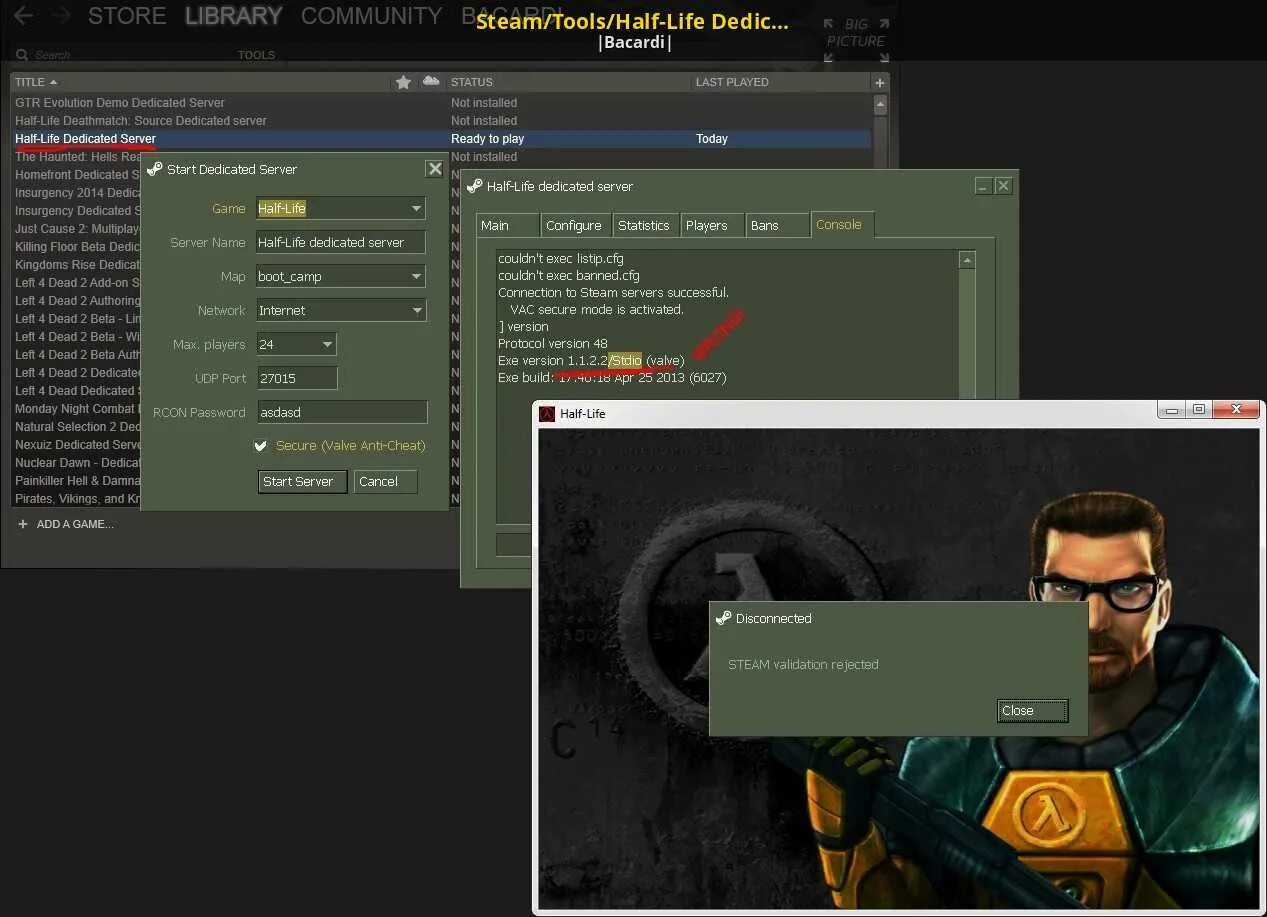The width and height of the screenshot is (1267, 917).
Task: Click the 'Protocol version 48' console line
Action: pyautogui.click(x=553, y=344)
